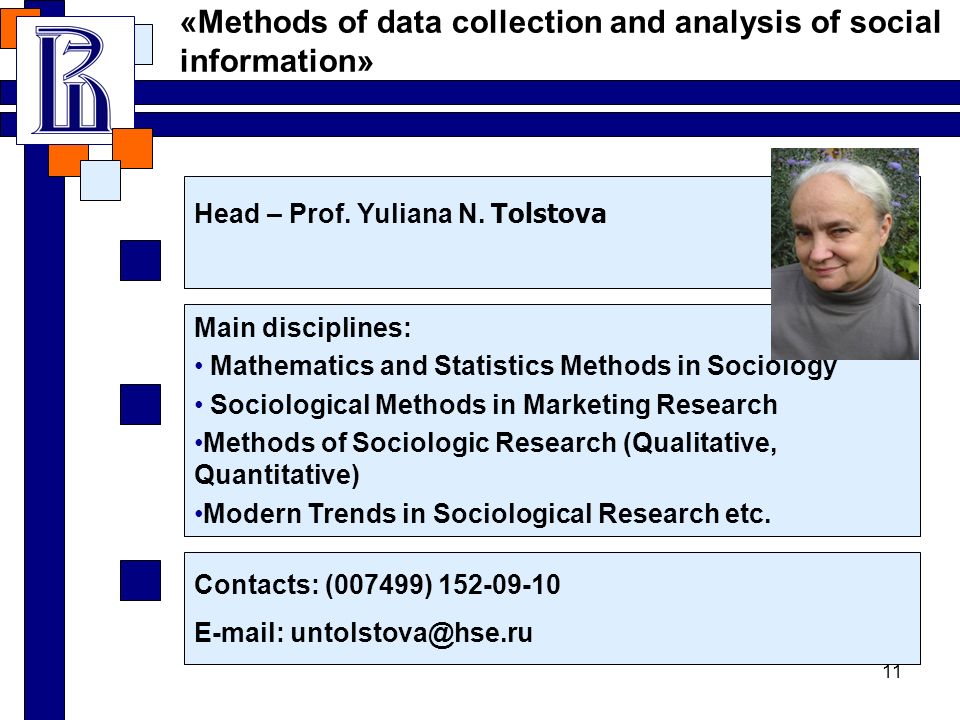Screen dimensions: 960x720
Task: Select the blue square beside Contacts box
Action: point(140,580)
